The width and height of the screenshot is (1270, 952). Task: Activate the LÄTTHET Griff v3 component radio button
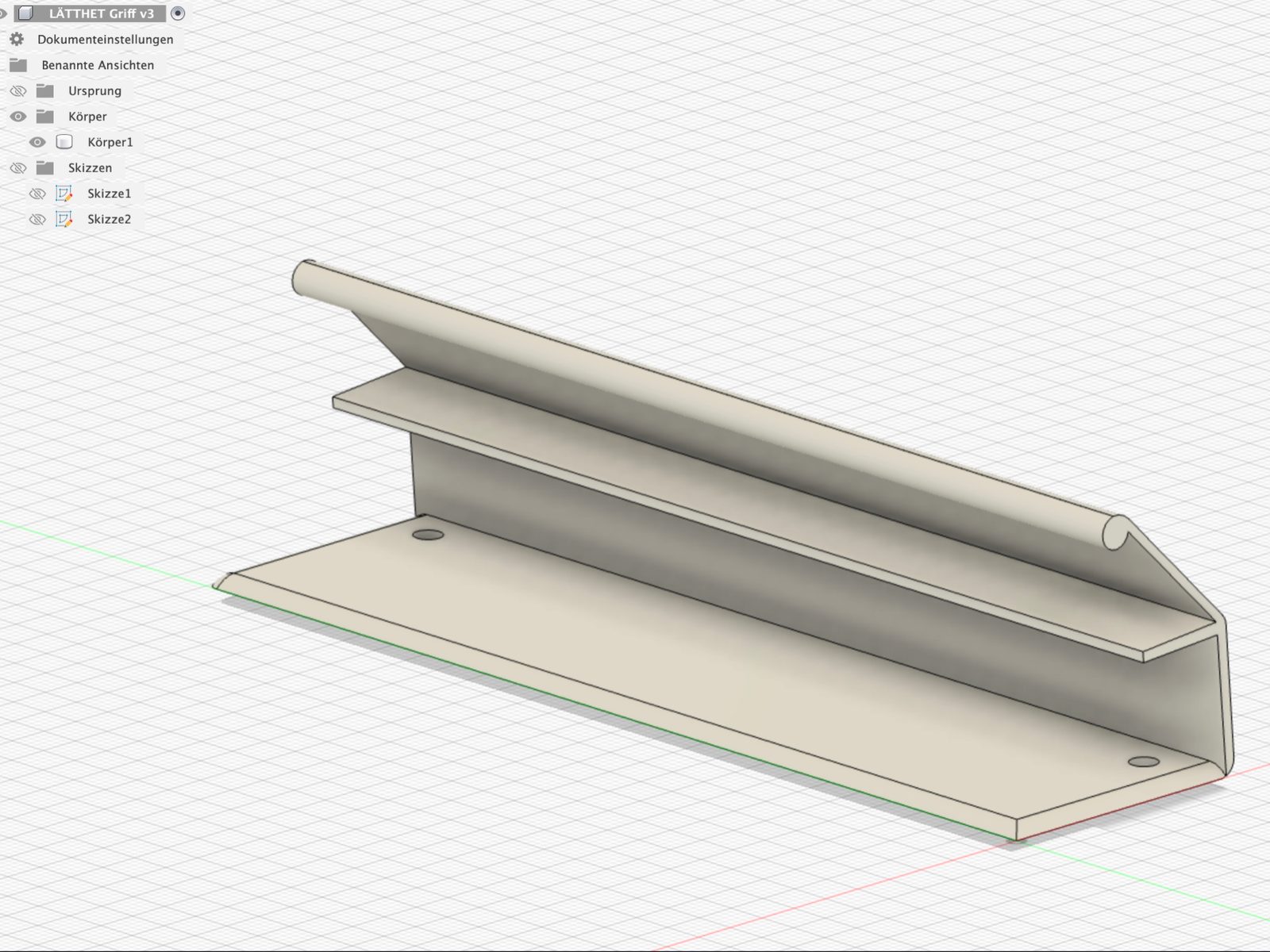178,13
